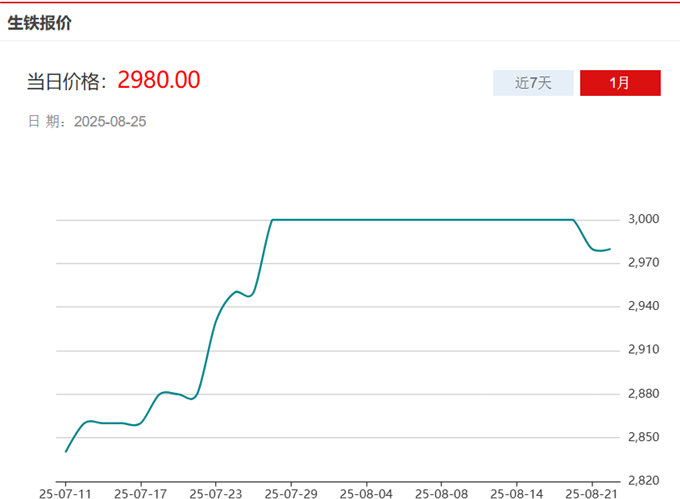Pick the 25-08-08 x-axis date label
The height and width of the screenshot is (499, 680).
pyautogui.click(x=441, y=492)
